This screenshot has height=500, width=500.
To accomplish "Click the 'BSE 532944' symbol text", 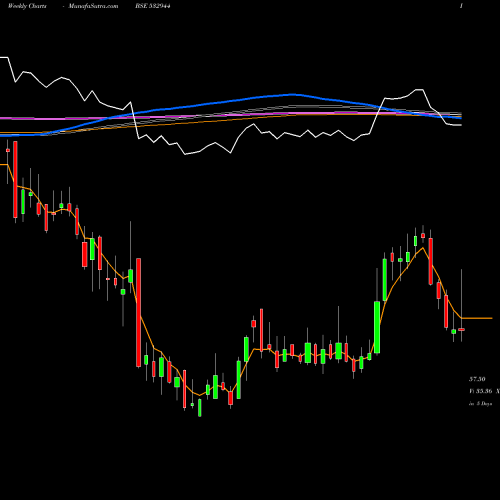I will coord(153,6).
